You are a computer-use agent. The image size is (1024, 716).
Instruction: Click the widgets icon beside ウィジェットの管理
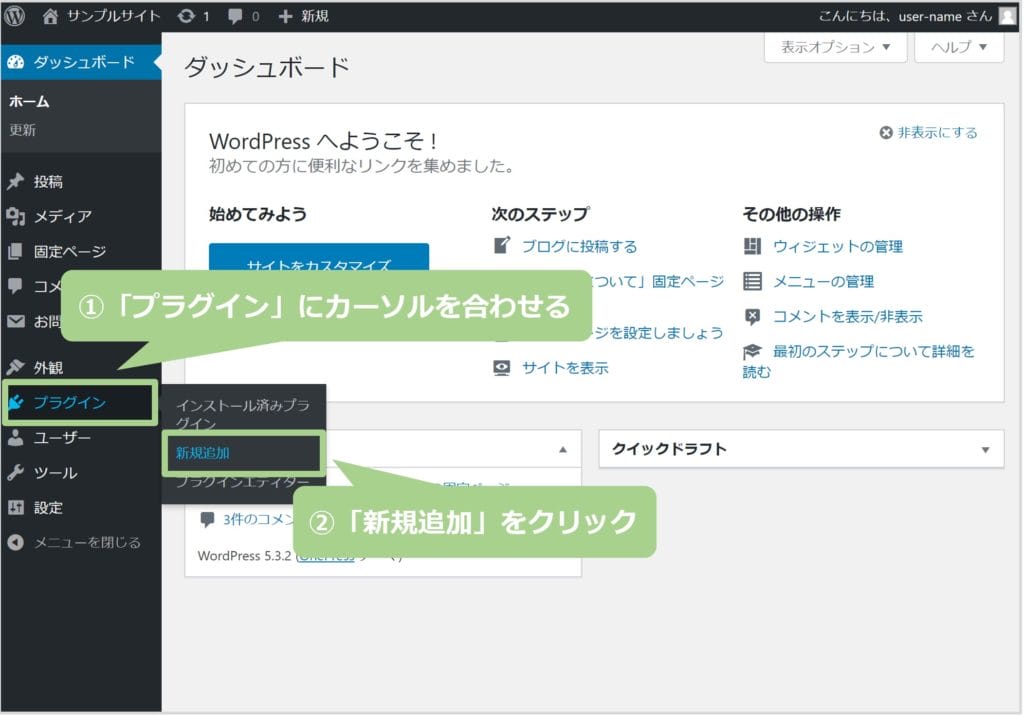[752, 246]
